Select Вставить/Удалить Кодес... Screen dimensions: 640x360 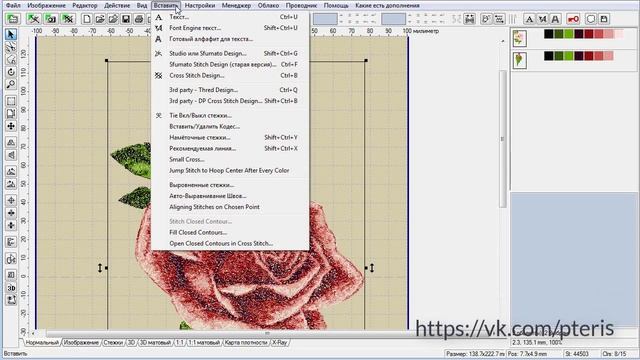coord(230,127)
